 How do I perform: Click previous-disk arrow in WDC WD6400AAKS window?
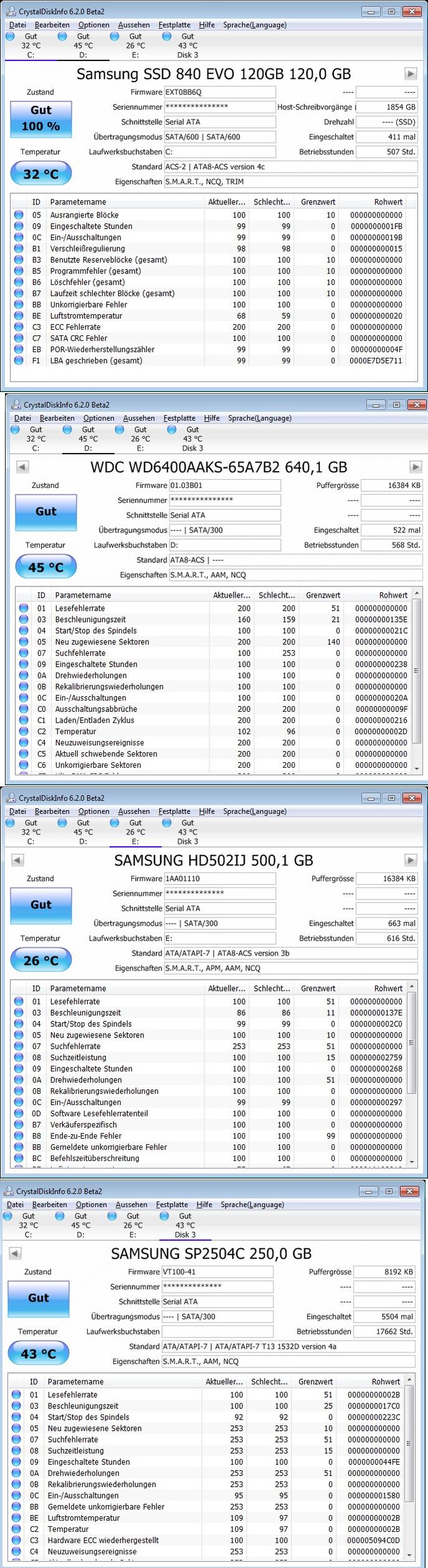[22, 466]
